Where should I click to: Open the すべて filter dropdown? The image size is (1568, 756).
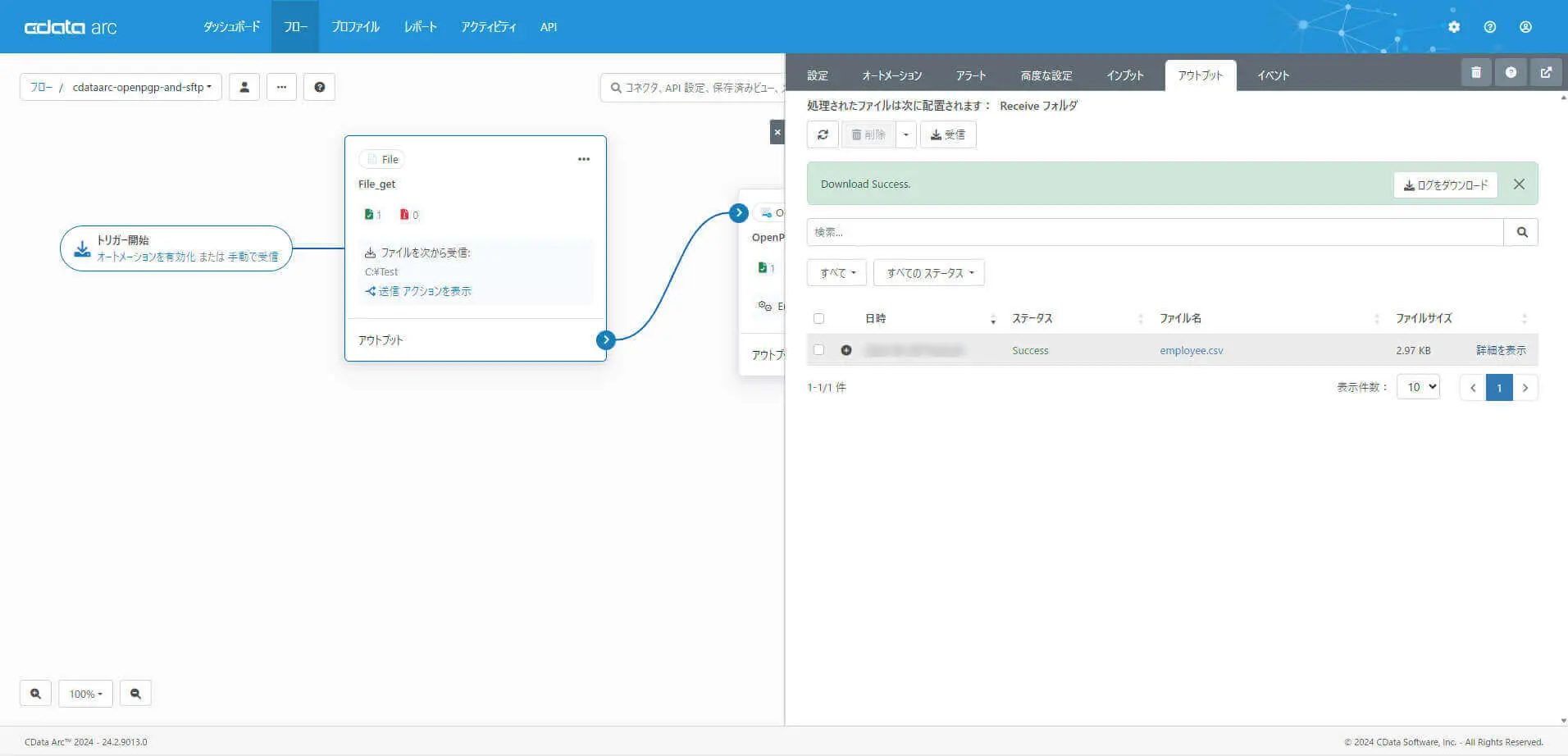click(837, 273)
